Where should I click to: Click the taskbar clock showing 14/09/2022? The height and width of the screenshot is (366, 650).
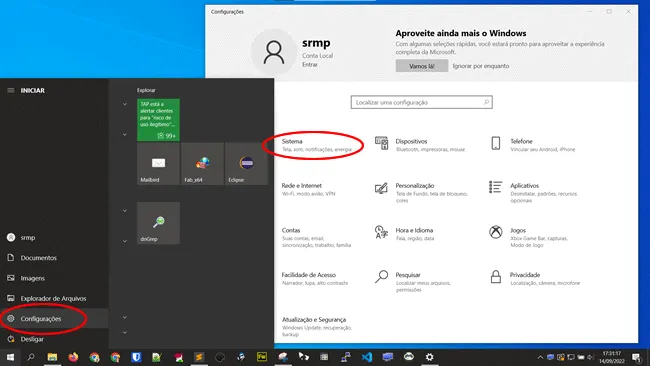pos(611,357)
